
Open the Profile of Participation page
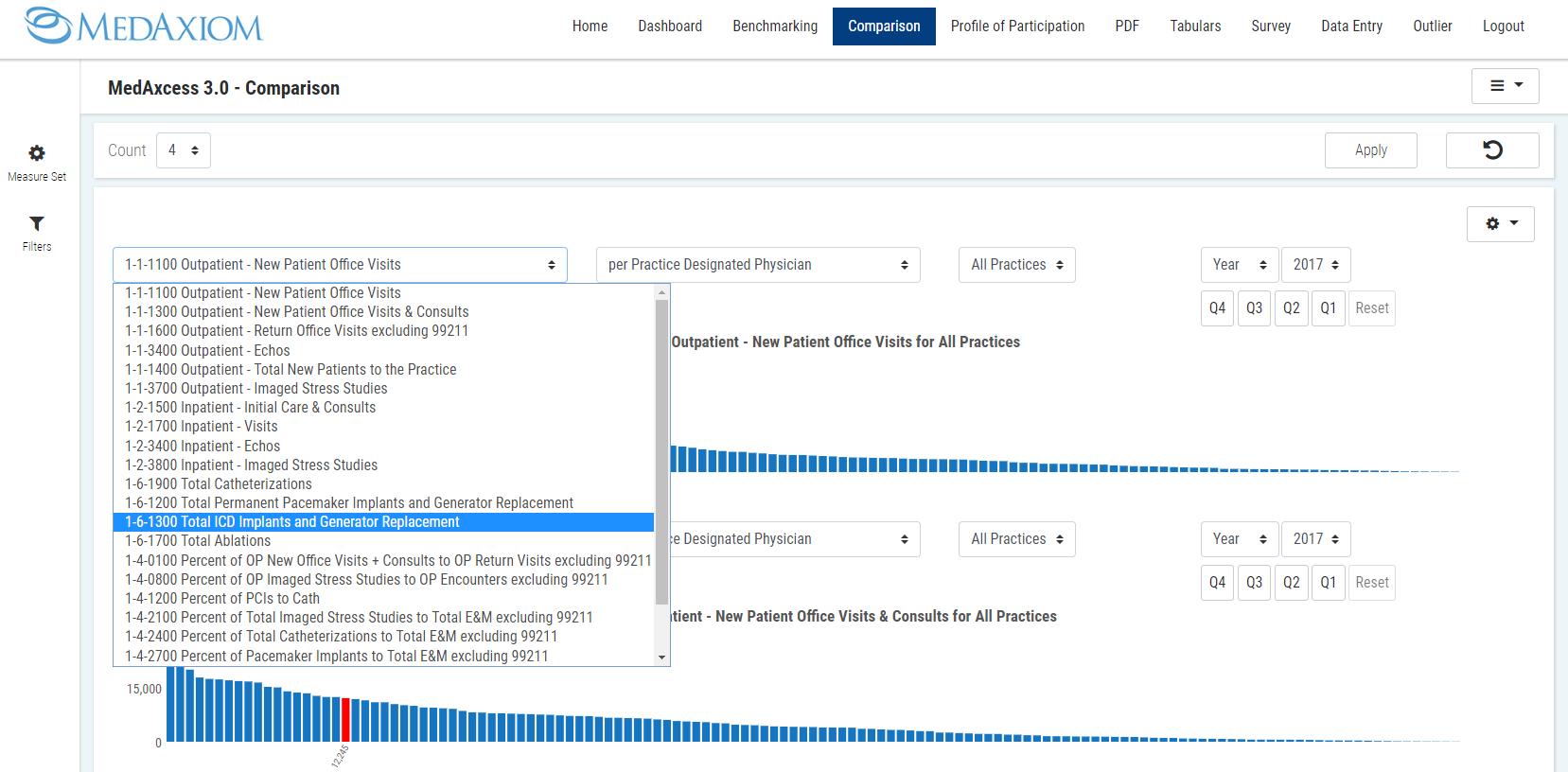coord(1017,26)
